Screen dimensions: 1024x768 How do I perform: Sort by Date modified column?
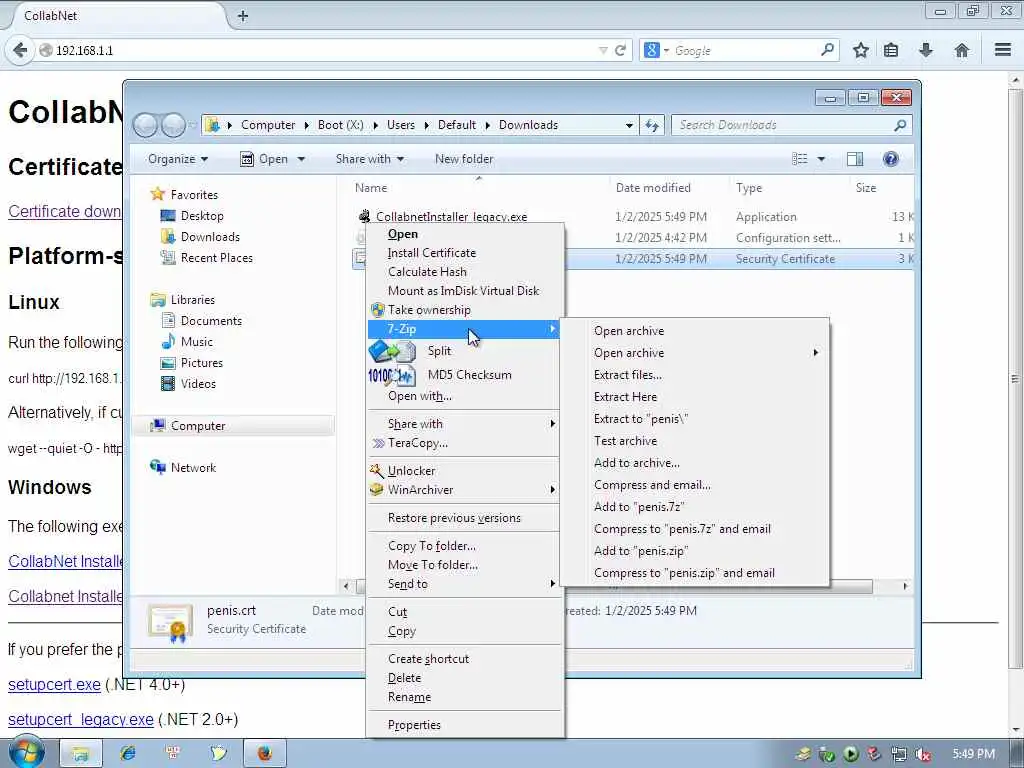tap(653, 187)
